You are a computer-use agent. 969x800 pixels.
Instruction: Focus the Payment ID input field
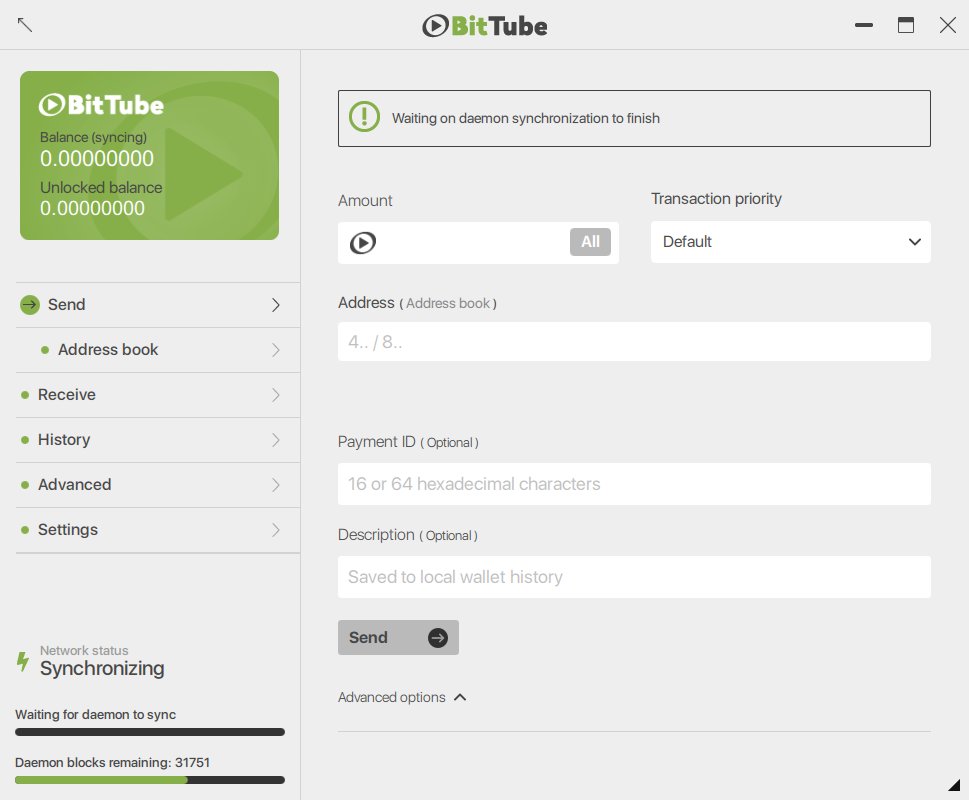tap(634, 484)
